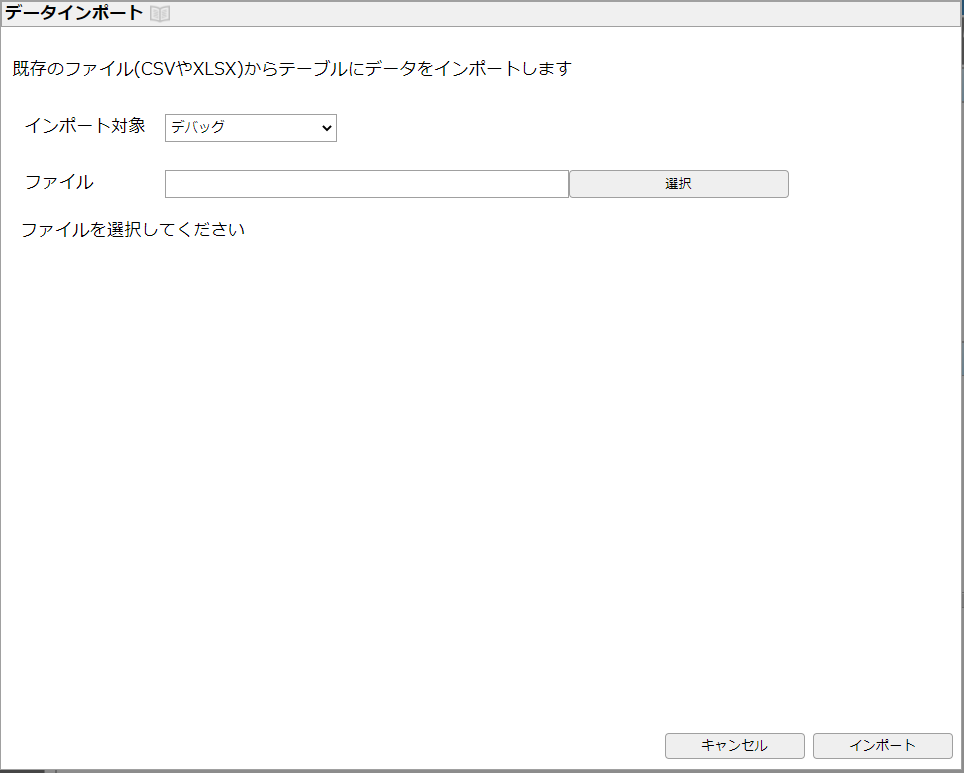Open the インポート対象 dropdown showing デバッグ
The image size is (964, 773).
[250, 128]
